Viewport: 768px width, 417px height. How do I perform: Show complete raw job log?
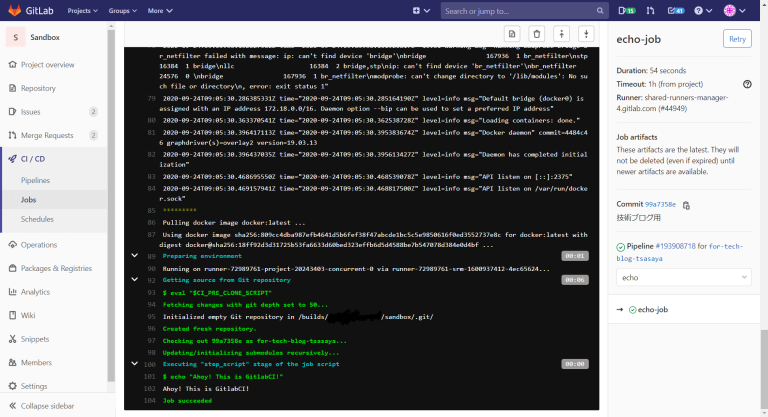coord(512,34)
